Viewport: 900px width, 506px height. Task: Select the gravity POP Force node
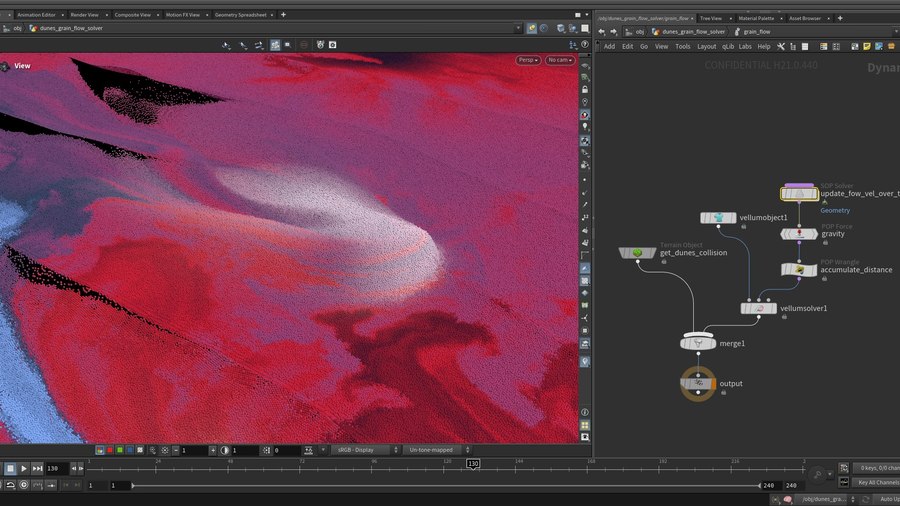click(799, 234)
